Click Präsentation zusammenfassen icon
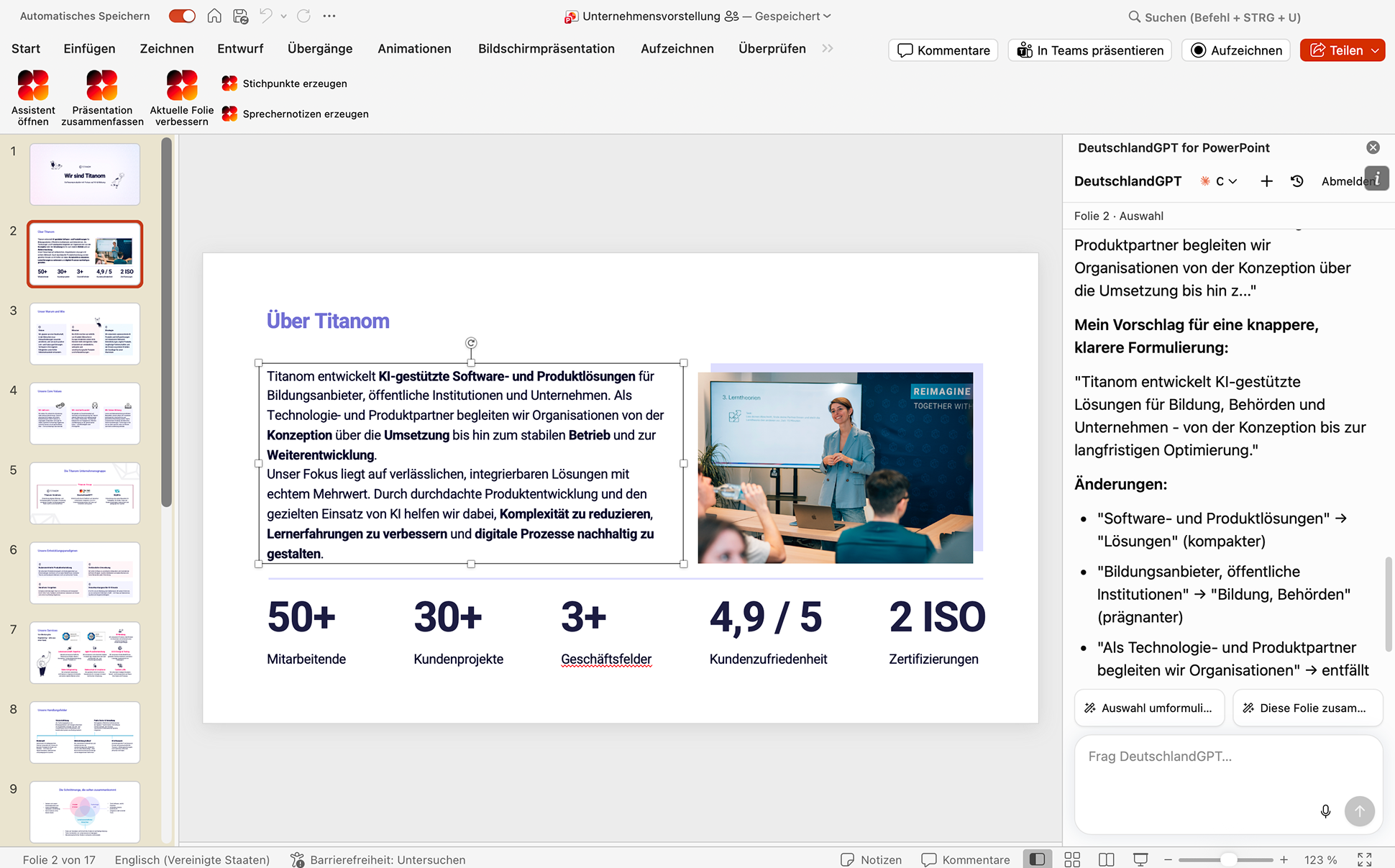 click(102, 98)
